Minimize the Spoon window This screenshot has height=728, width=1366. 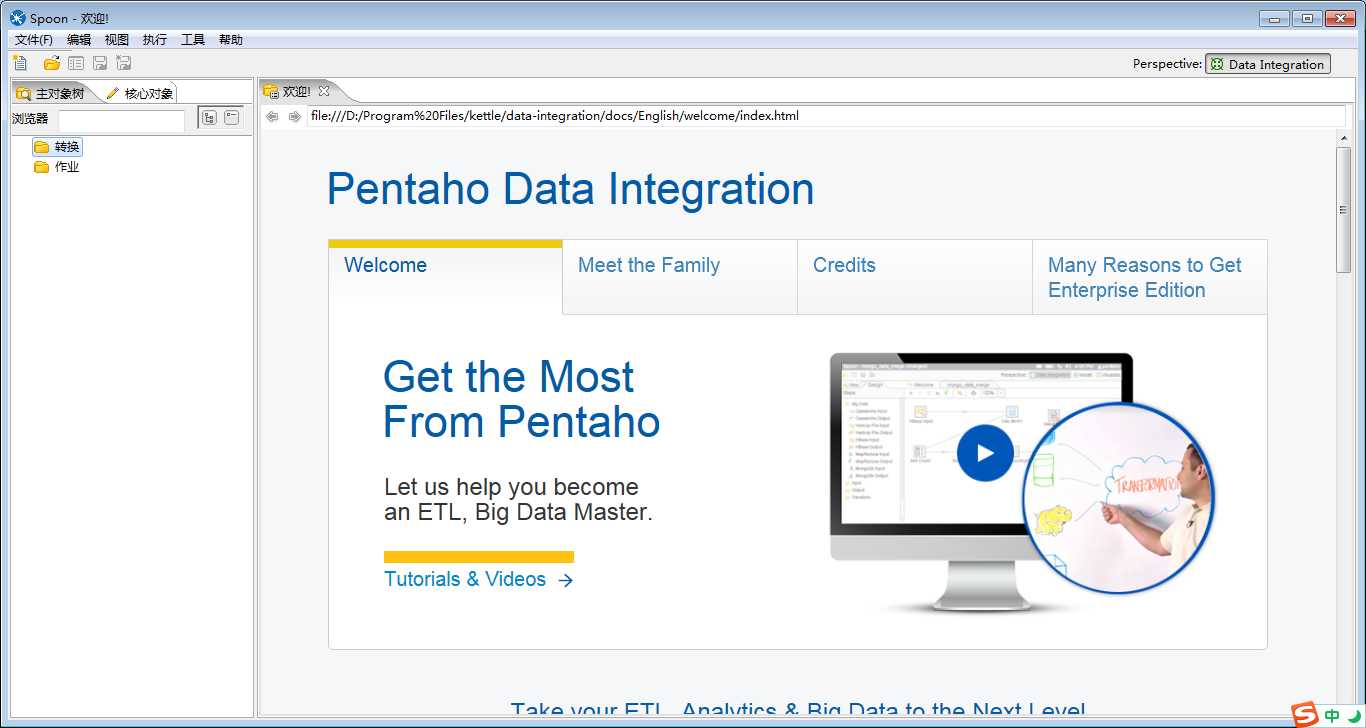(x=1274, y=18)
